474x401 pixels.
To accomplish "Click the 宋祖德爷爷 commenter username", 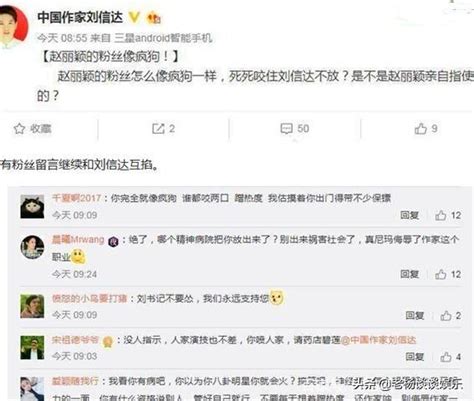I will [x=75, y=340].
